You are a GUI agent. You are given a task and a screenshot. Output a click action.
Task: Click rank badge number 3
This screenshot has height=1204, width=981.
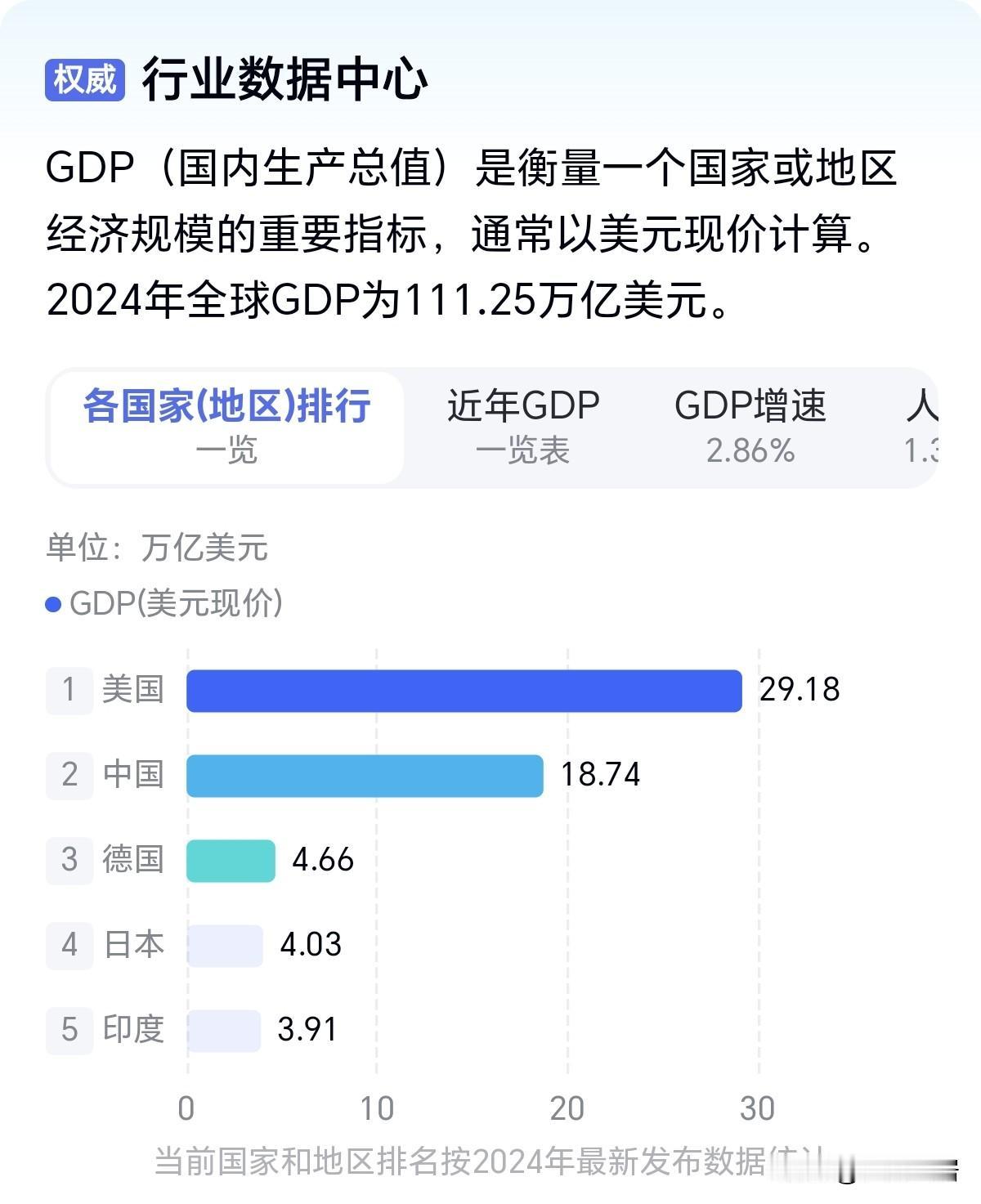click(x=69, y=861)
